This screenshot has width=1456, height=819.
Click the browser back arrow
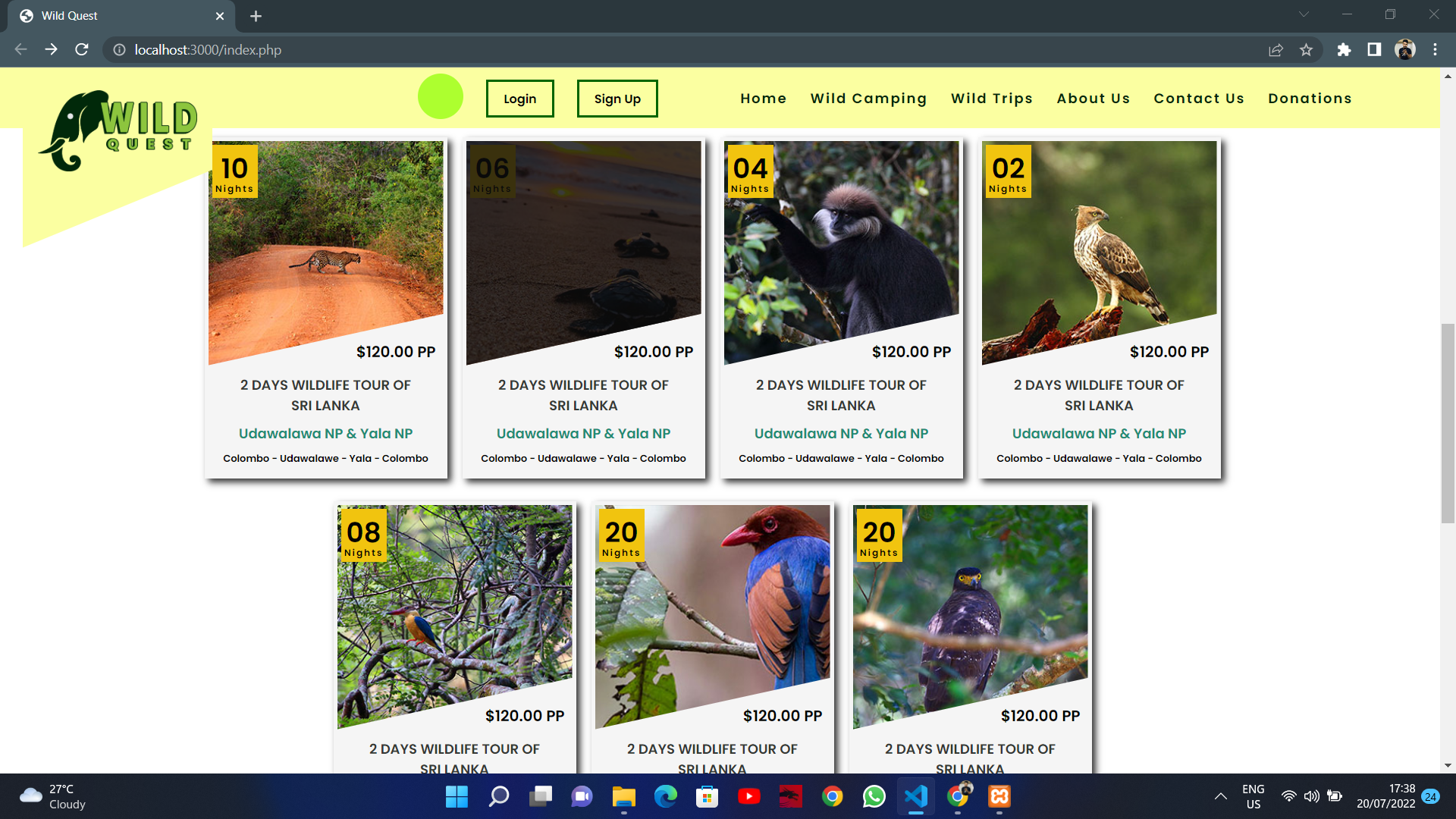(x=20, y=49)
